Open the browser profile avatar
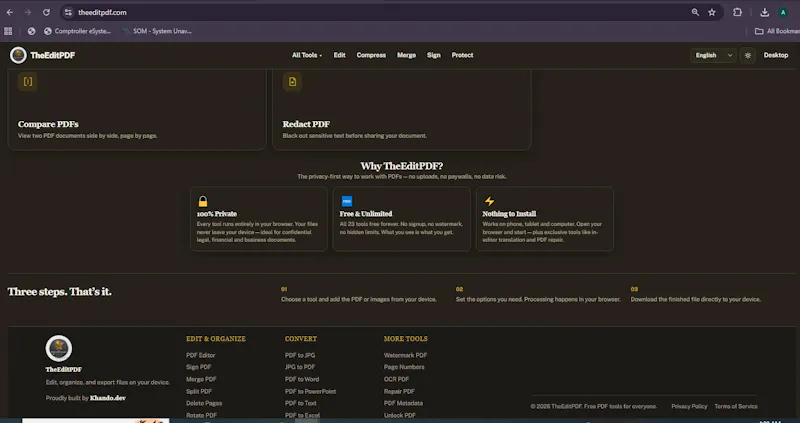Image resolution: width=800 pixels, height=423 pixels. coord(783,12)
